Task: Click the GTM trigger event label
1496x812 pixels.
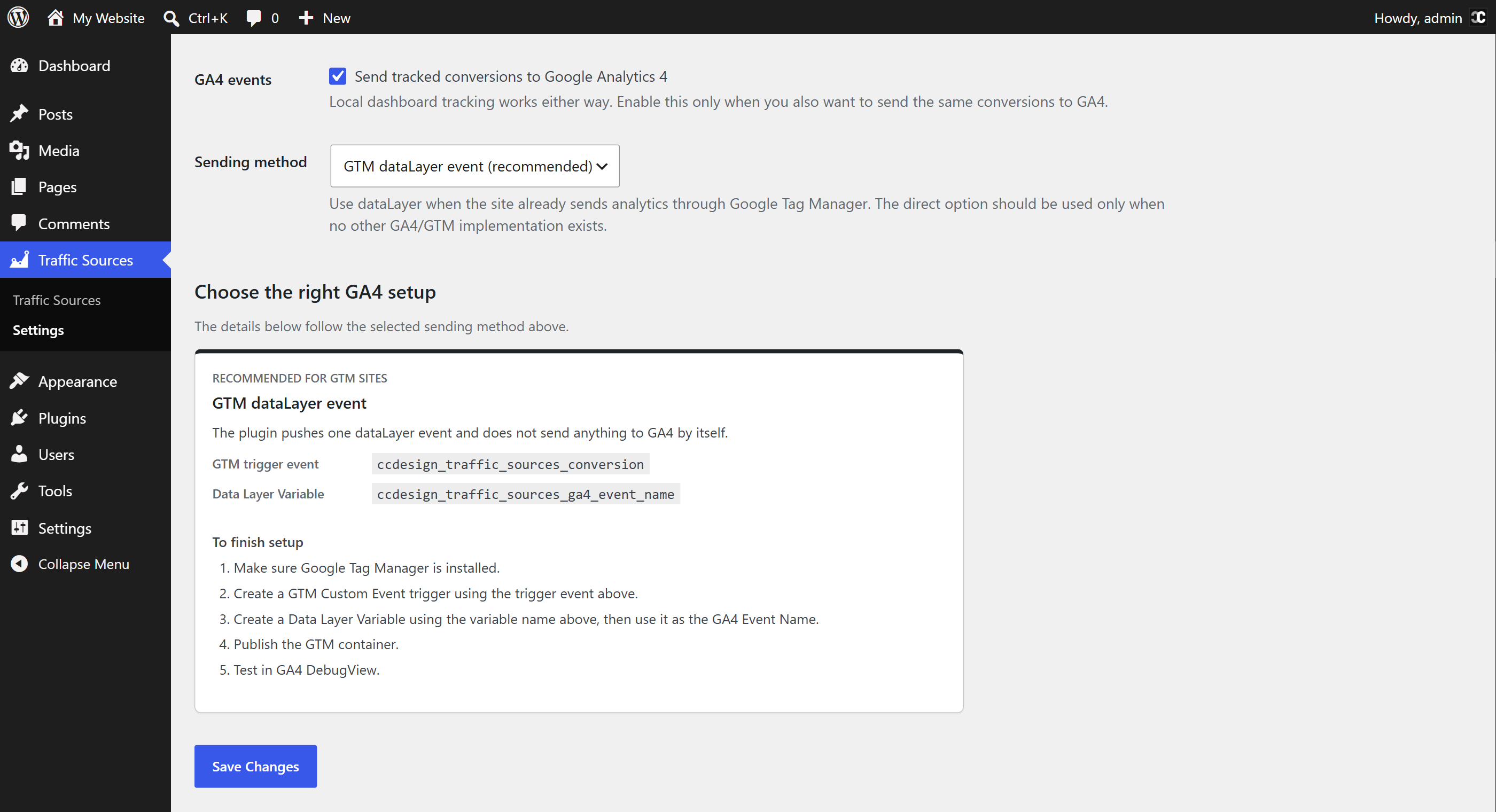Action: click(266, 464)
